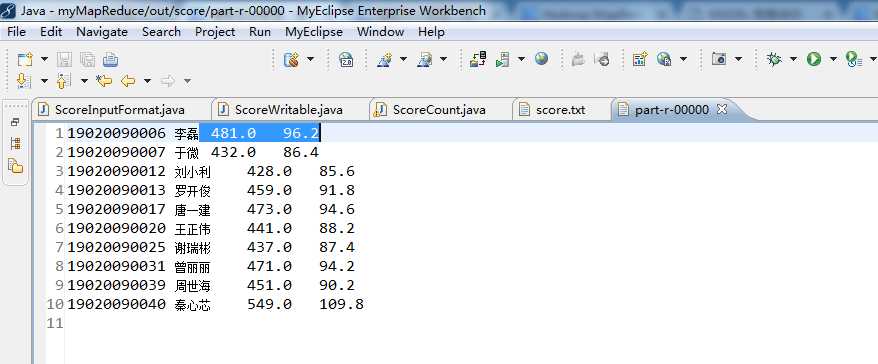Click the deploy MyEclipse project icon
Screen dimensions: 878x364
click(478, 59)
